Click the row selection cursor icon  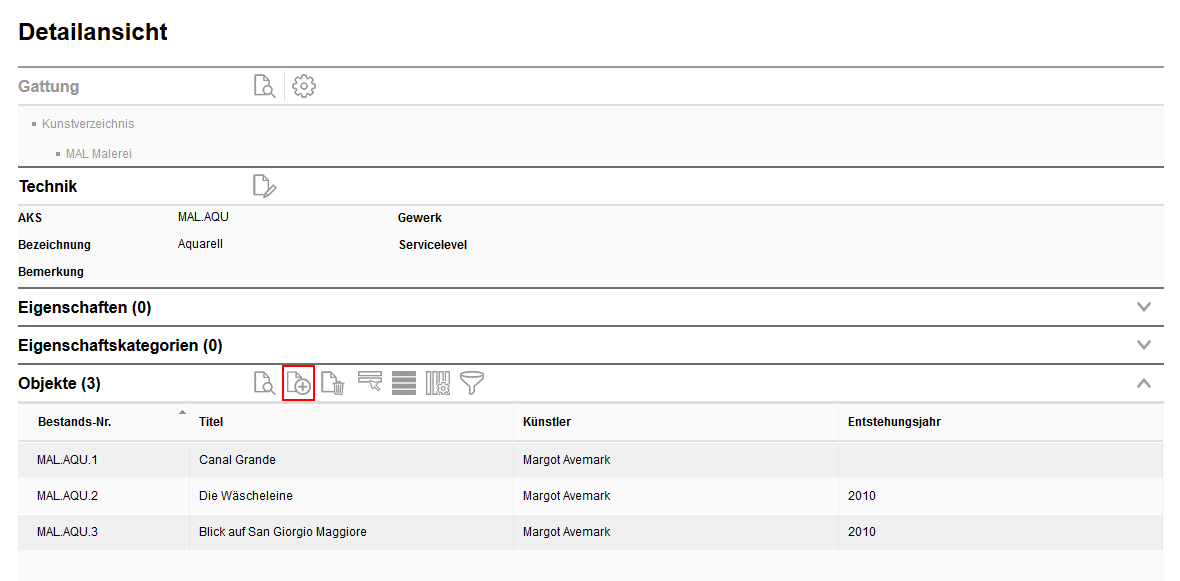pos(370,383)
